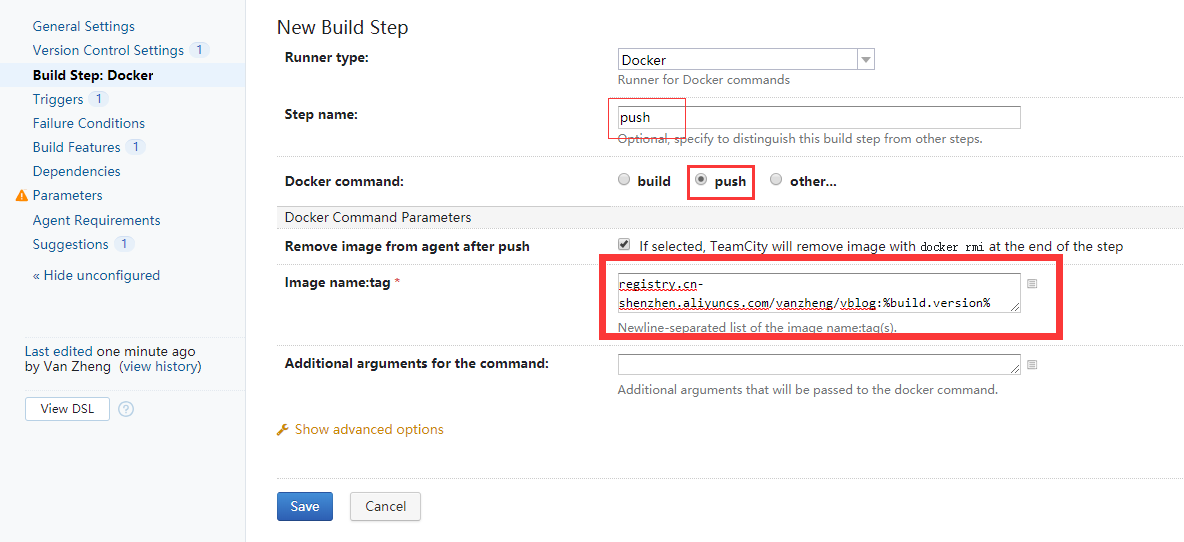Click the Cancel button

(x=385, y=507)
